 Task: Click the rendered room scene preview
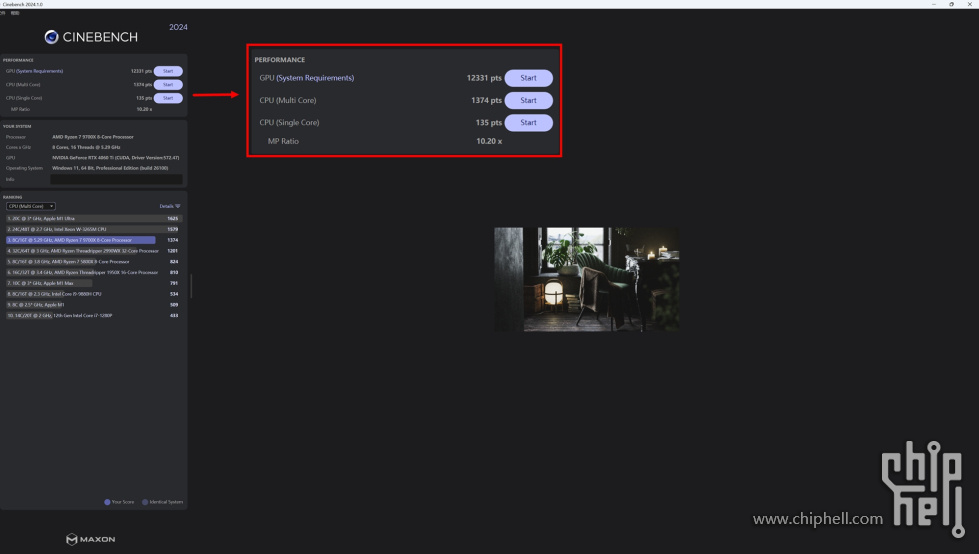(587, 279)
